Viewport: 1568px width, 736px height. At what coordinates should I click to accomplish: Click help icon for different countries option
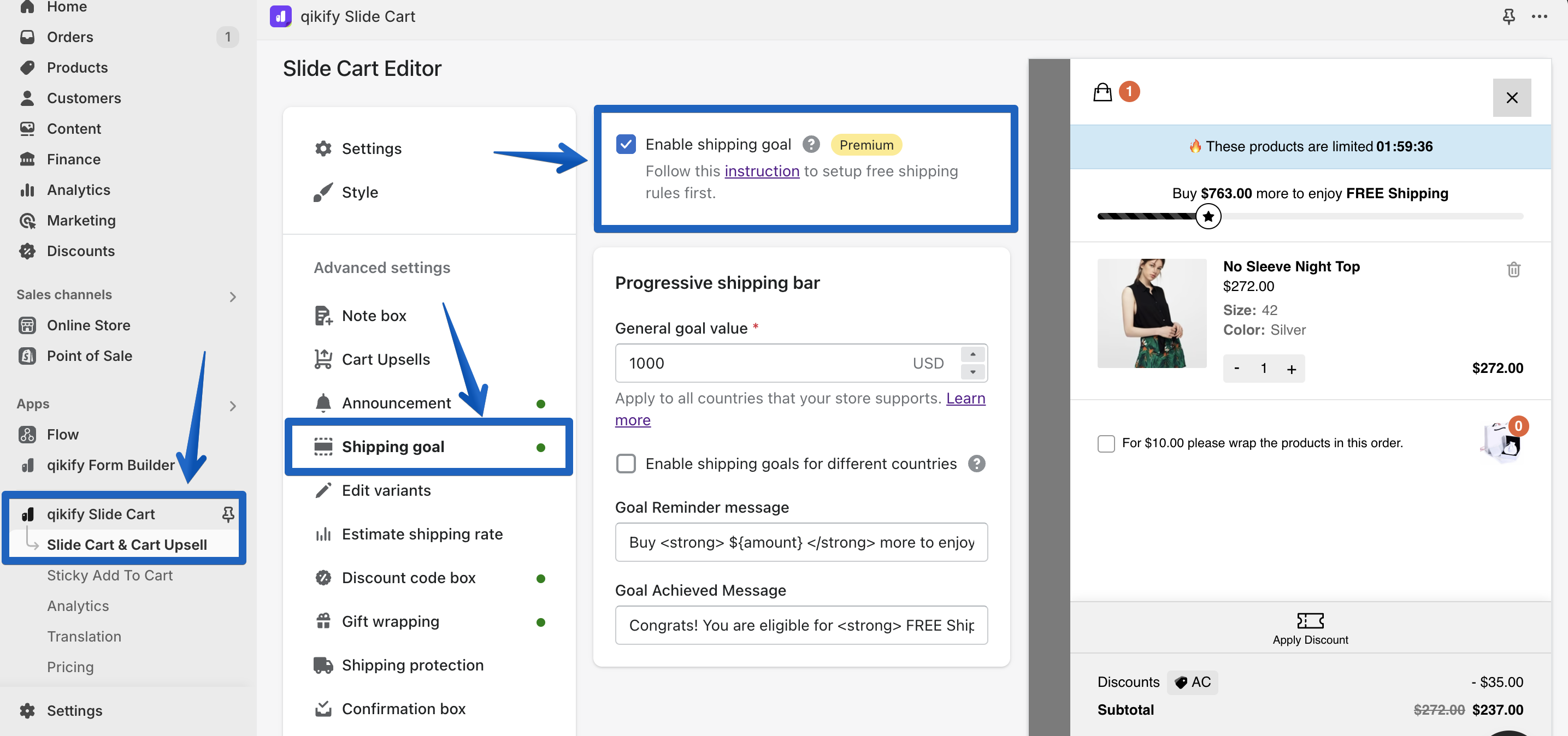tap(976, 464)
